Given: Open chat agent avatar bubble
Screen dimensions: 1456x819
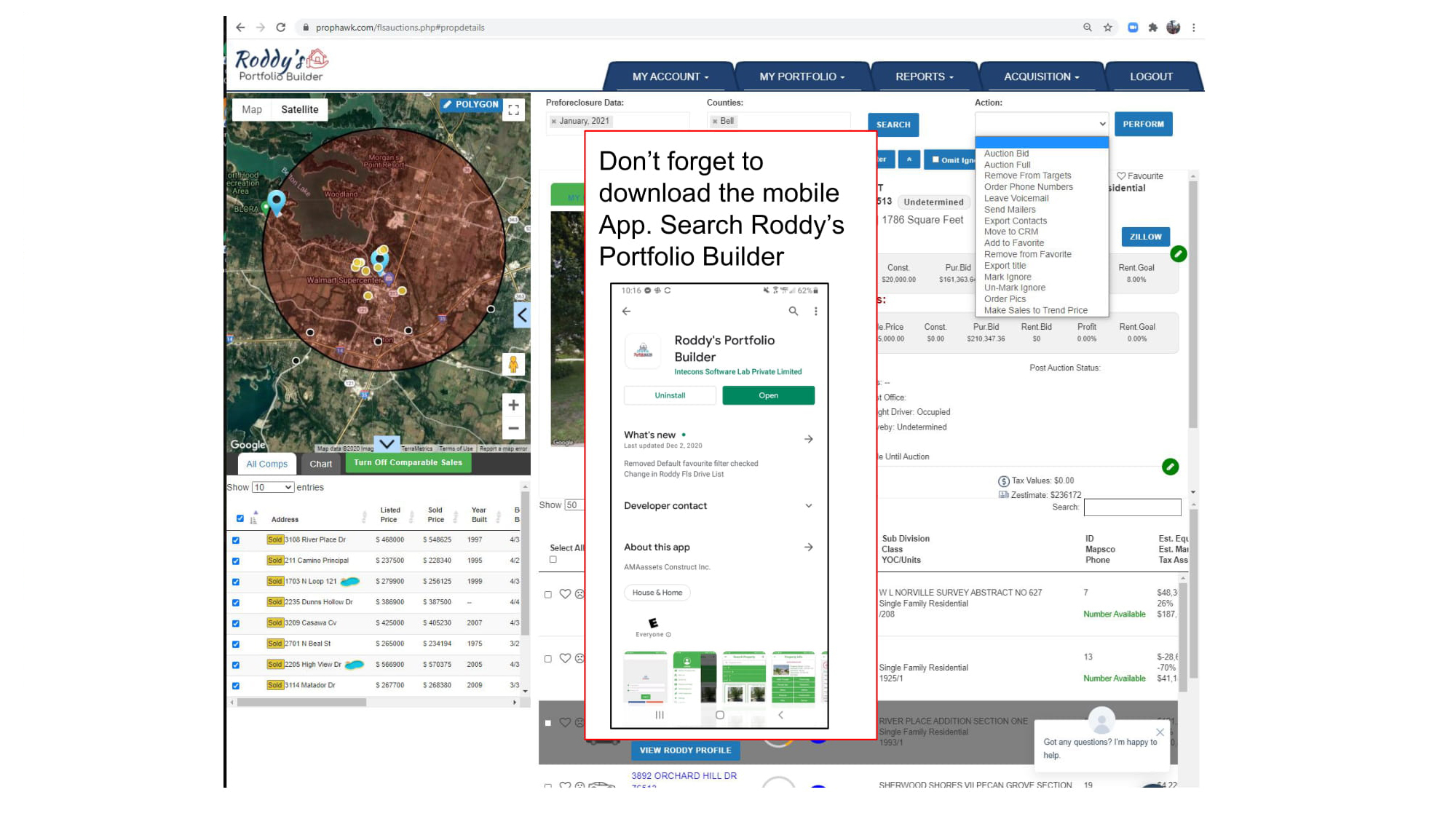Looking at the screenshot, I should 1101,721.
